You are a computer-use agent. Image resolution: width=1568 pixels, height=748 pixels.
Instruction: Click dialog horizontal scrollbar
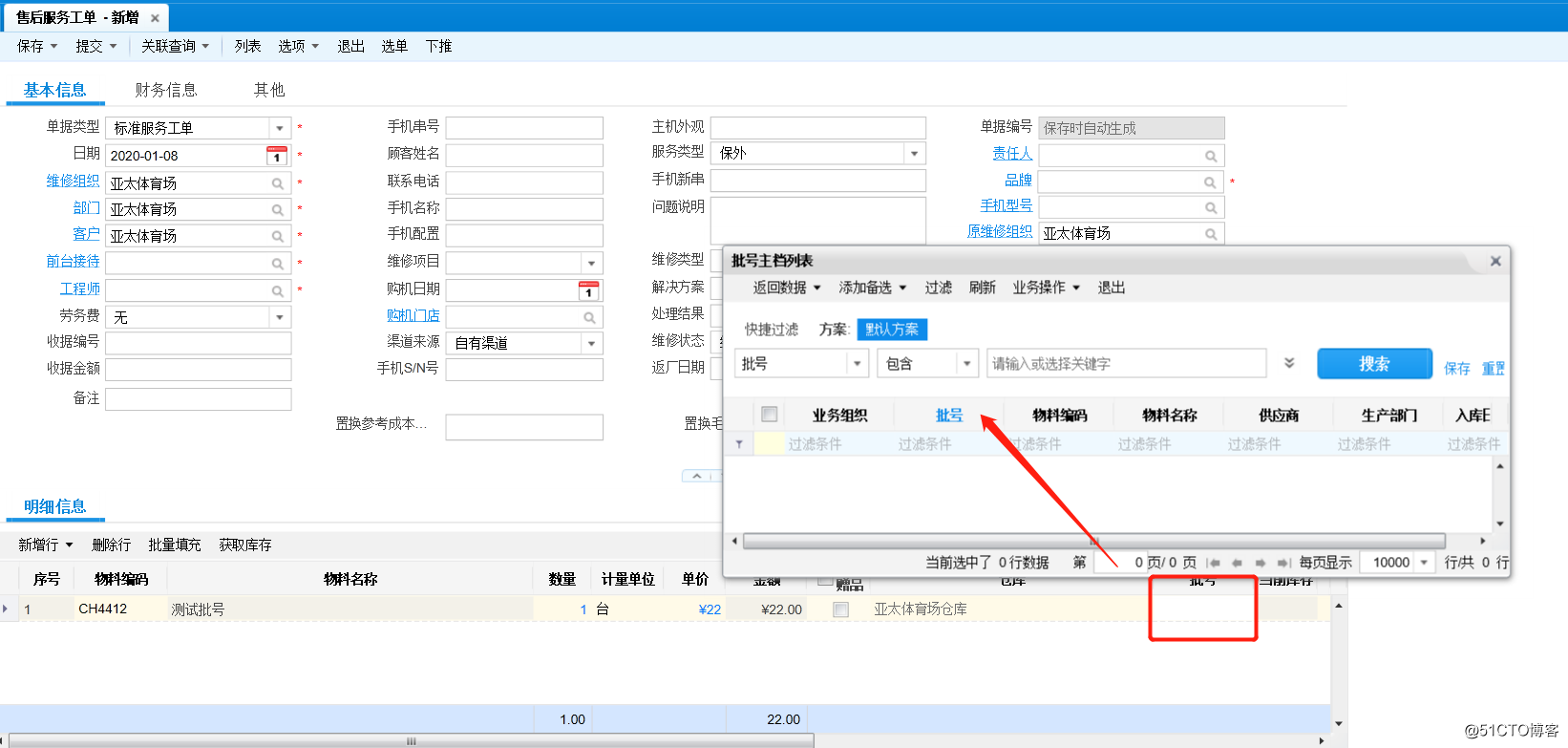pyautogui.click(x=1093, y=541)
